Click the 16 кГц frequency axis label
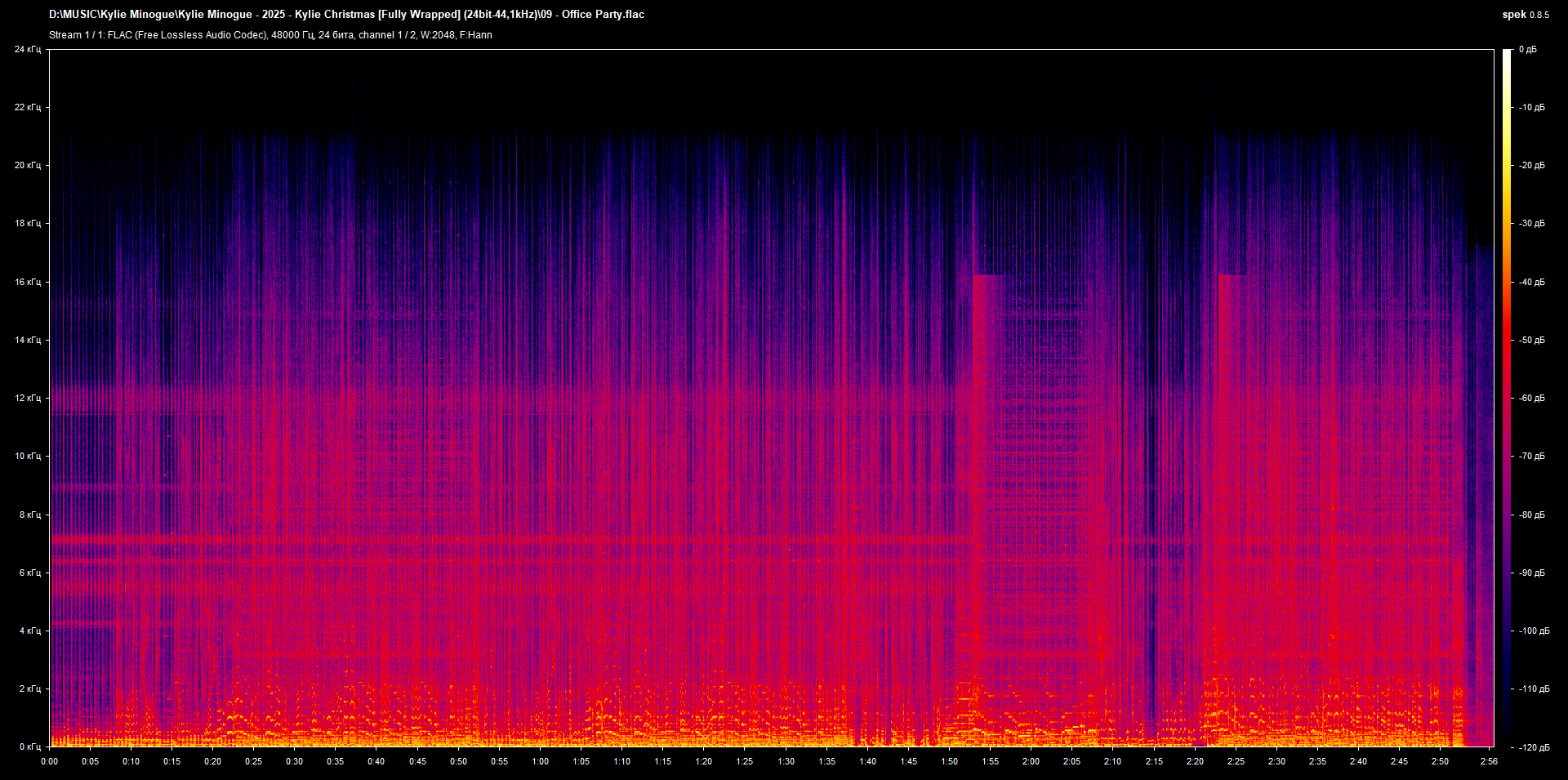Viewport: 1568px width, 780px height. click(27, 282)
